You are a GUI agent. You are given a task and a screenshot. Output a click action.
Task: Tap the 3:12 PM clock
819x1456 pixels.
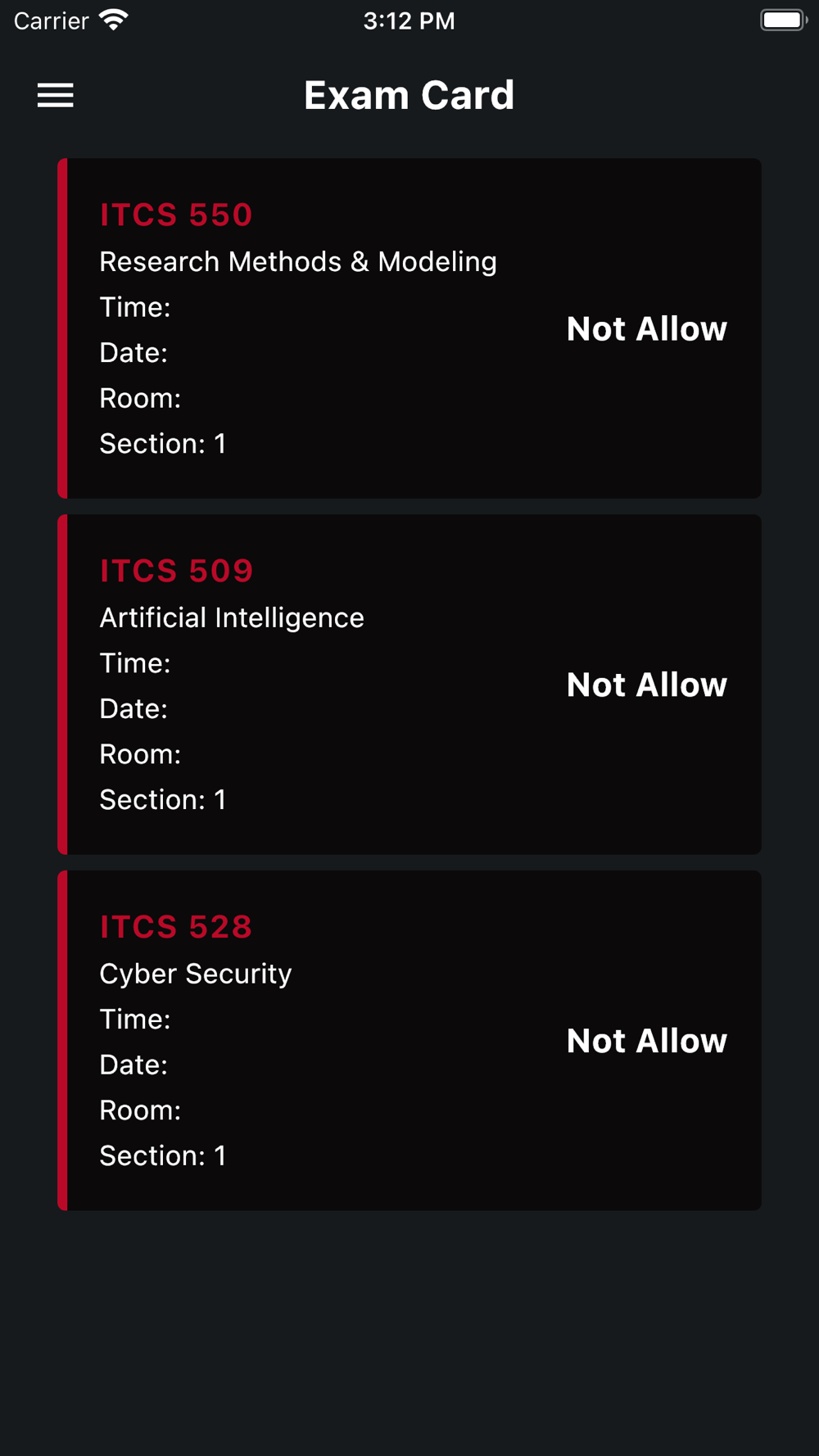pos(409,20)
